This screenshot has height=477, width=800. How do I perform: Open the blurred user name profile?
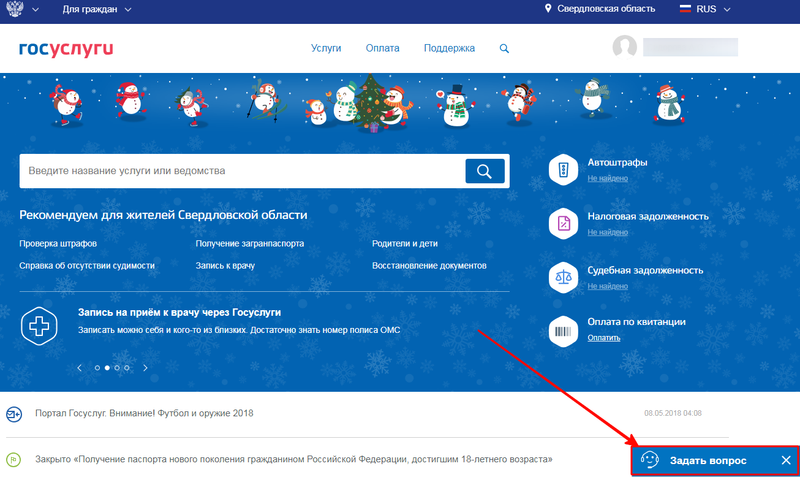[x=690, y=47]
